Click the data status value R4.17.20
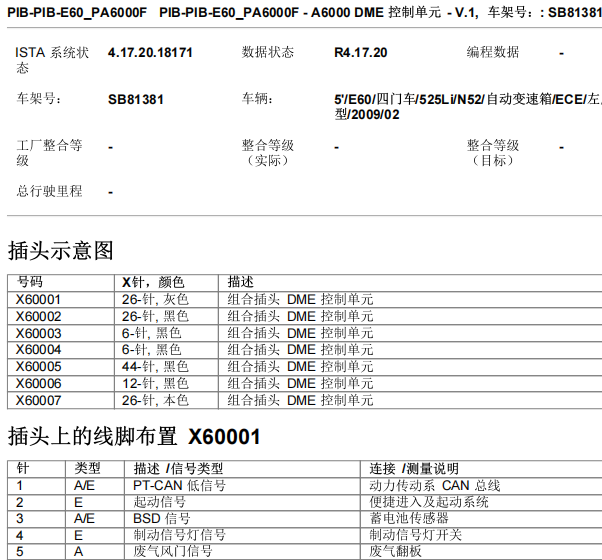The image size is (602, 560). (x=361, y=53)
